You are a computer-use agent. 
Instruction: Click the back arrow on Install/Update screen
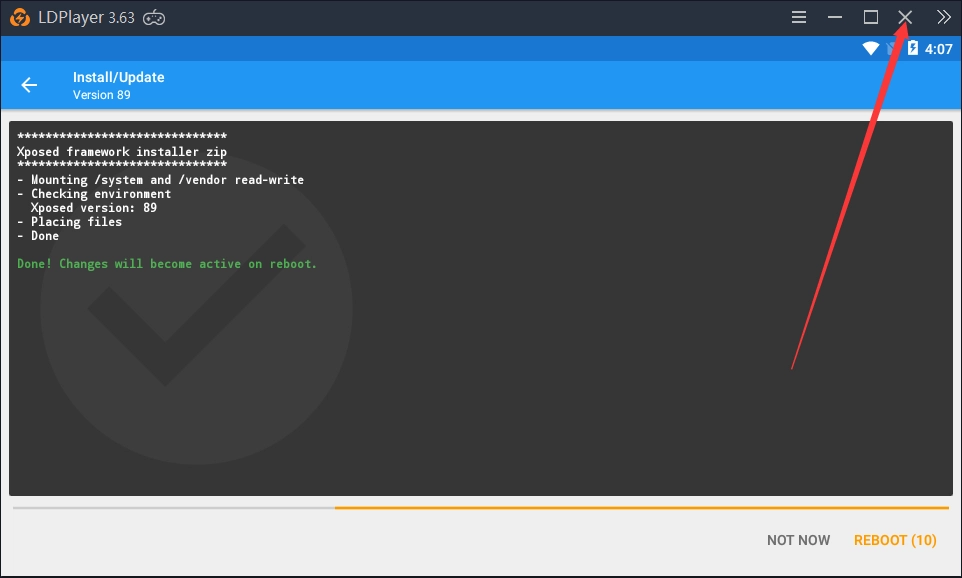pyautogui.click(x=29, y=84)
